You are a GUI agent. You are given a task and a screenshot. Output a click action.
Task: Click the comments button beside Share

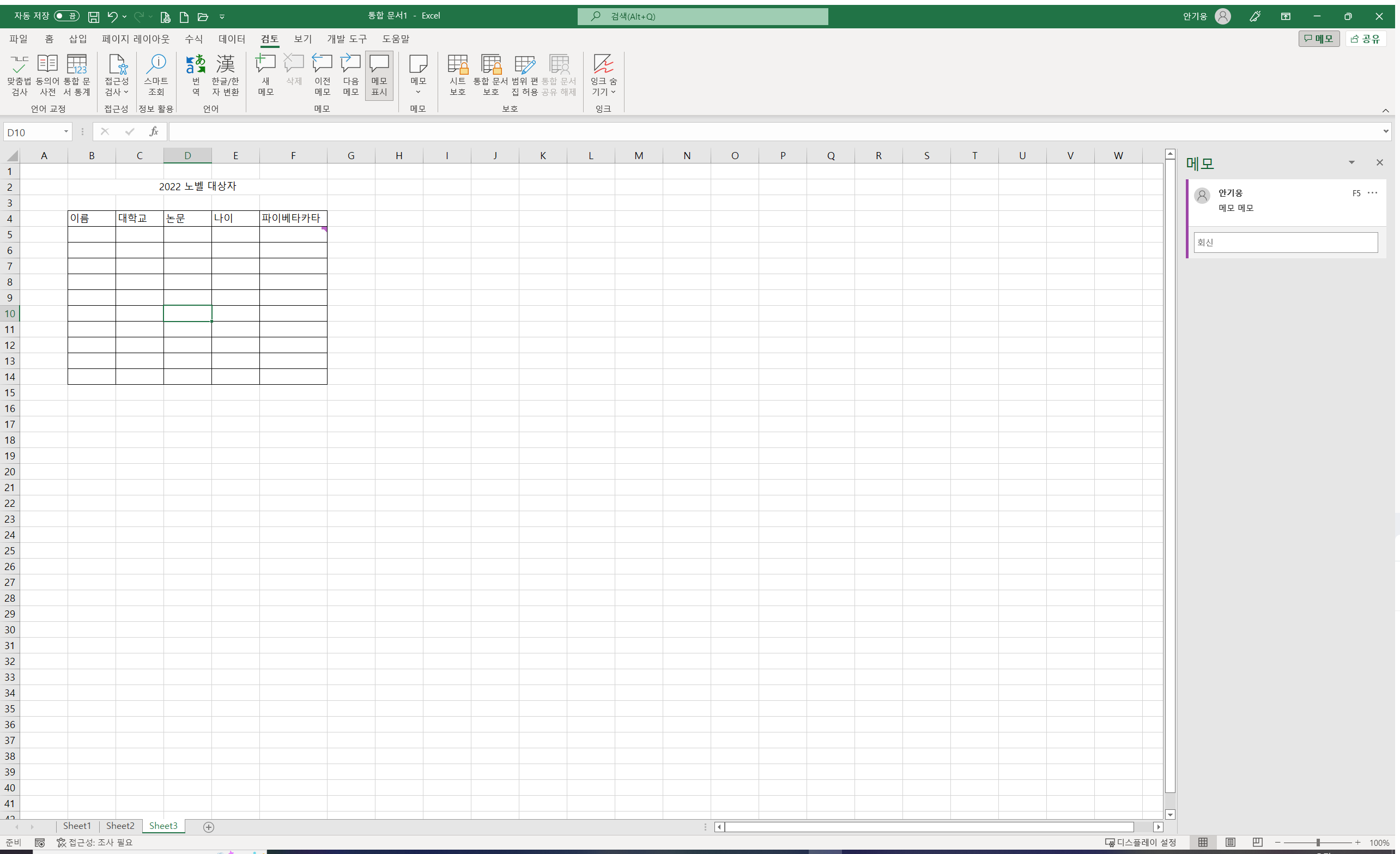point(1318,39)
